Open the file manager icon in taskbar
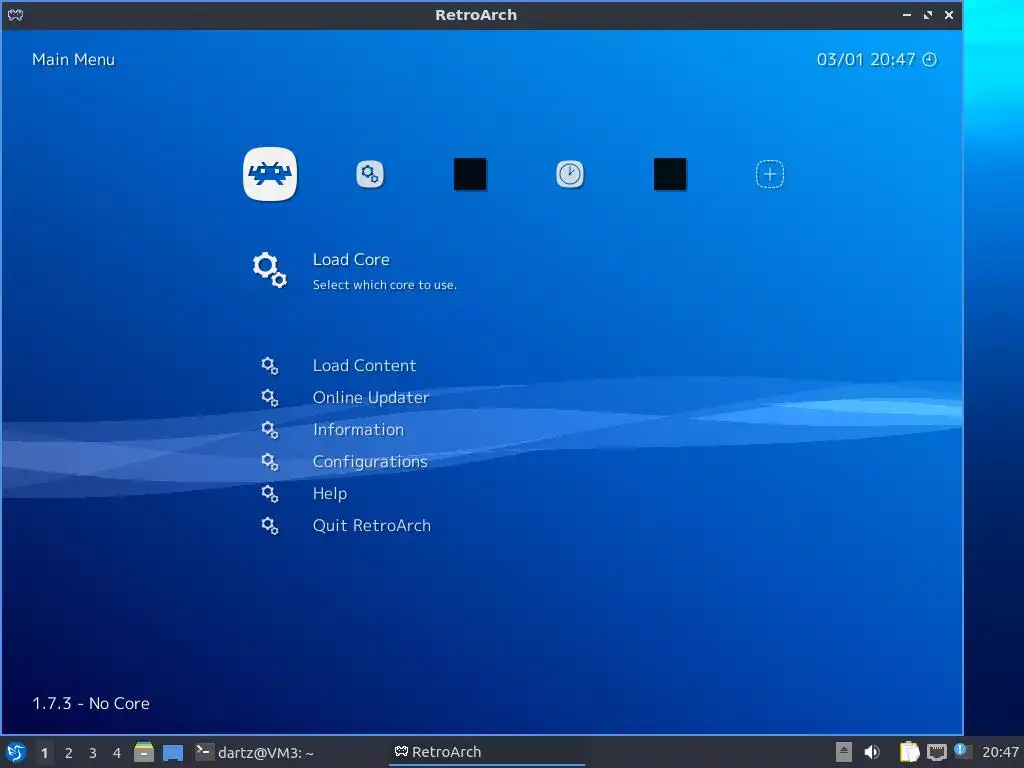1024x768 pixels. tap(144, 752)
